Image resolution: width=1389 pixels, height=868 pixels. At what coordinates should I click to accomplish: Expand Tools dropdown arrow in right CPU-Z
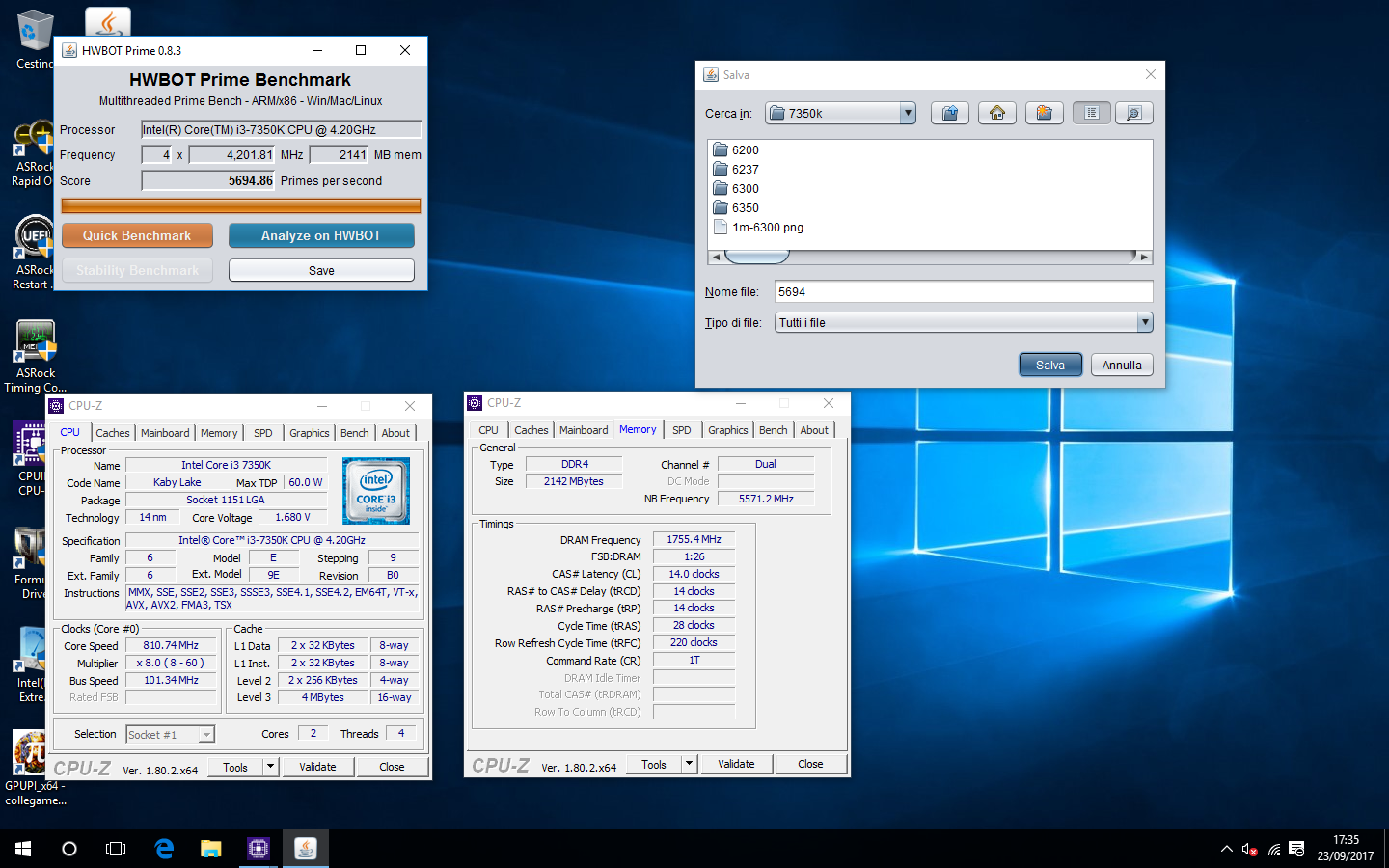690,765
